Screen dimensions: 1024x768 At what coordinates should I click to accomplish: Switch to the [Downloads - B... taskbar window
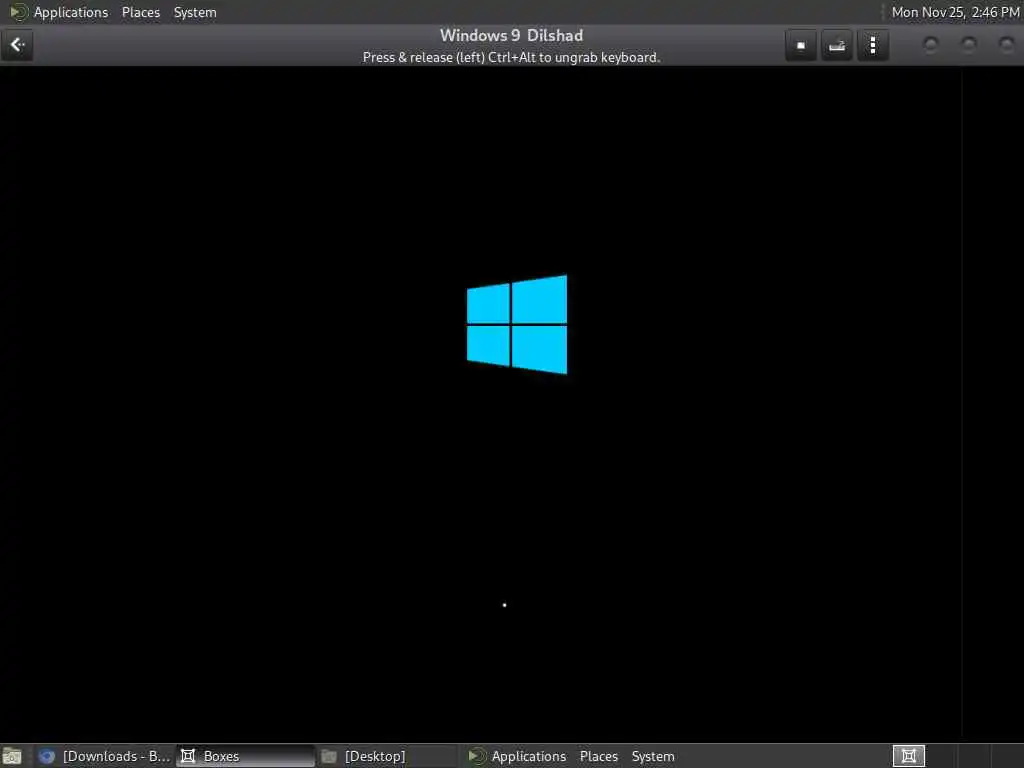pos(104,756)
